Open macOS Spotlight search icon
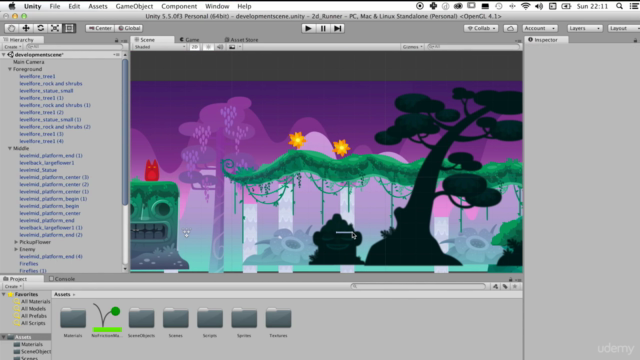 620,6
